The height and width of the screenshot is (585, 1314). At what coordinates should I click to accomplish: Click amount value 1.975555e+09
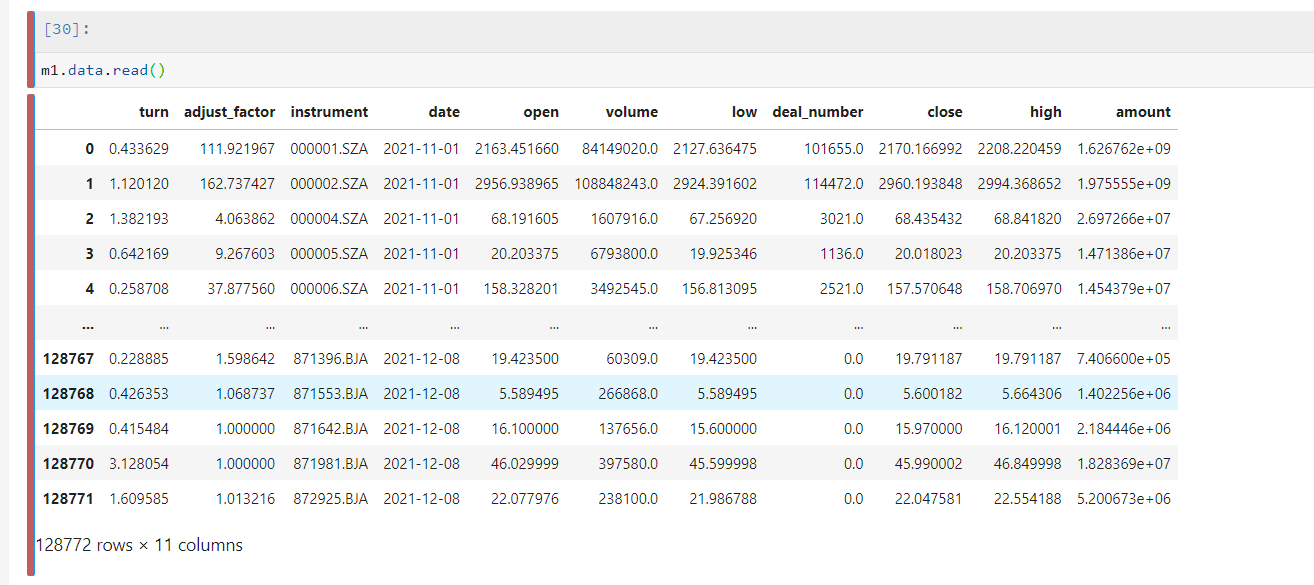coord(1124,184)
